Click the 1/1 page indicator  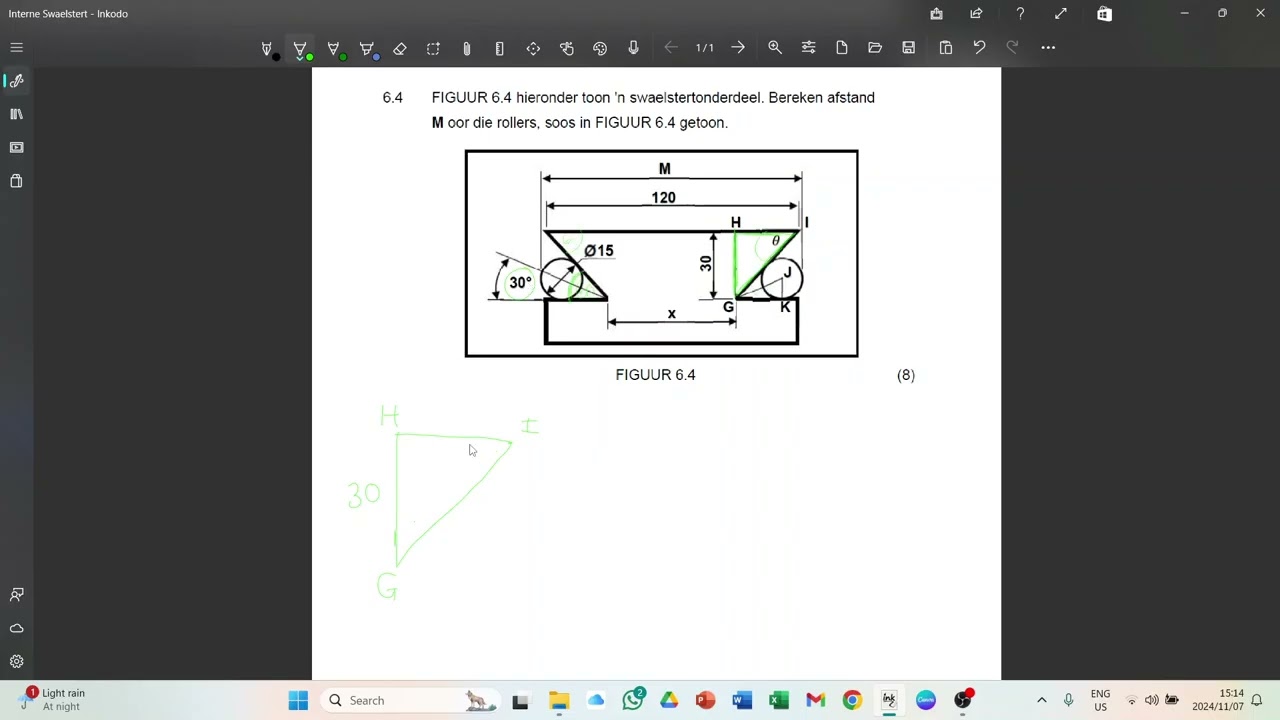(x=705, y=48)
